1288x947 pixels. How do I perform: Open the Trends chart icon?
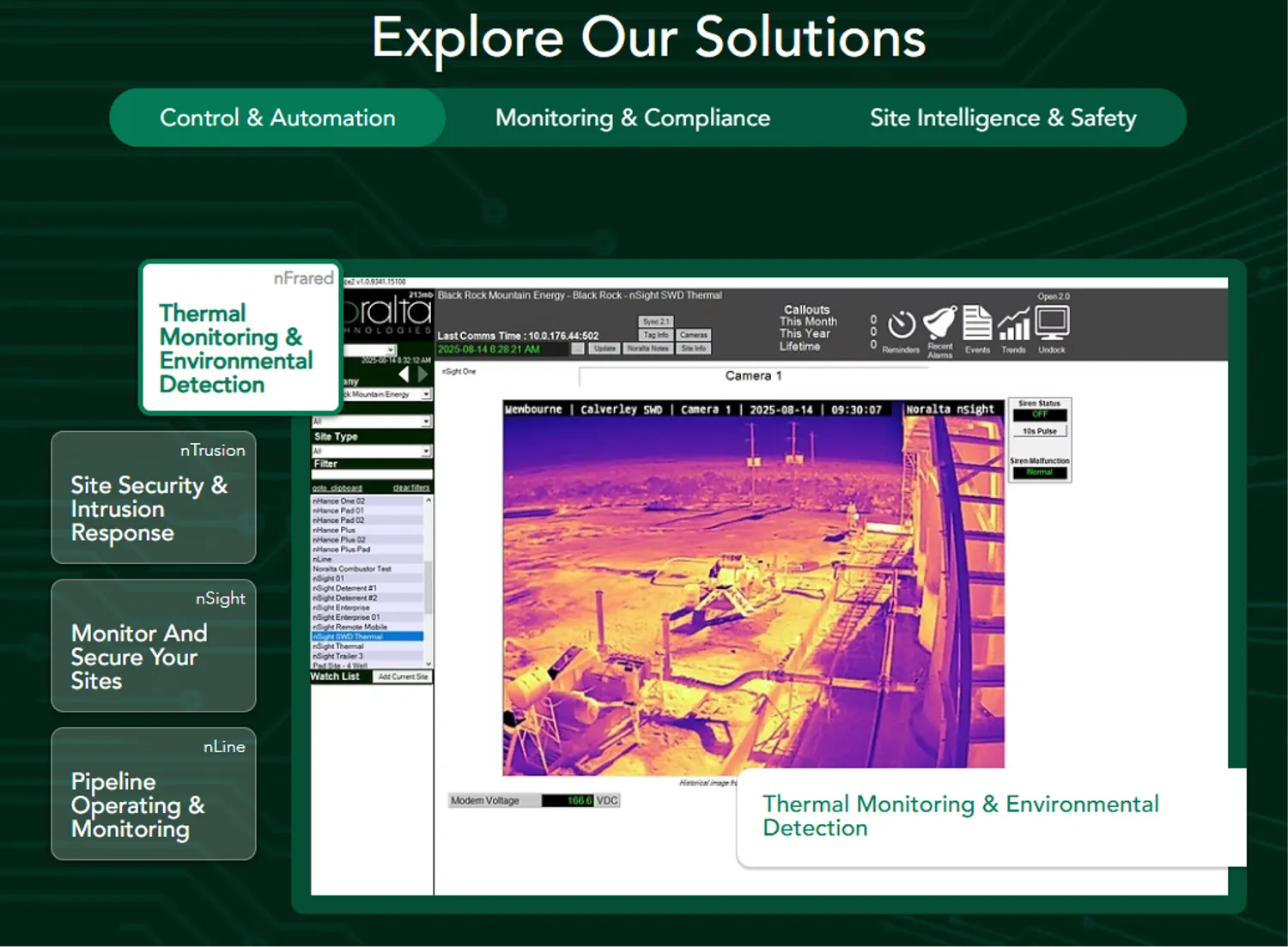click(1014, 324)
